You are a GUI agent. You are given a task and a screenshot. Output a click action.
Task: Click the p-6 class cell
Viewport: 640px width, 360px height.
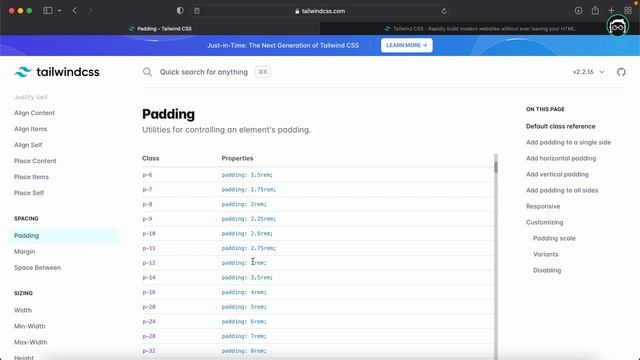147,175
